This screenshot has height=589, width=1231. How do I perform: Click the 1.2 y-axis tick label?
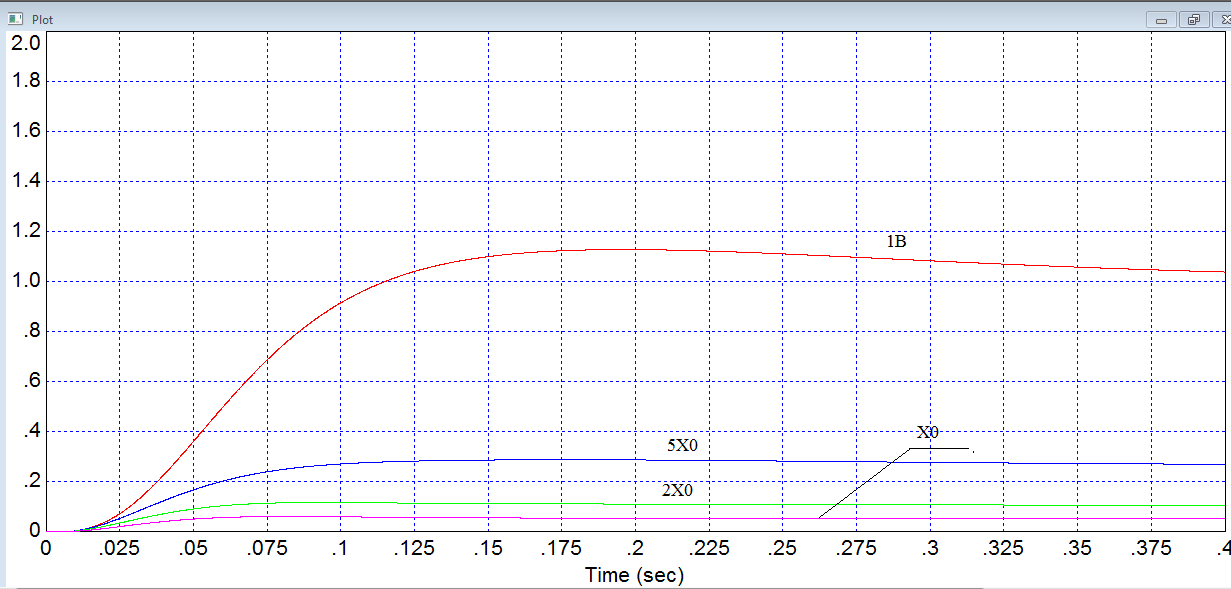click(25, 231)
